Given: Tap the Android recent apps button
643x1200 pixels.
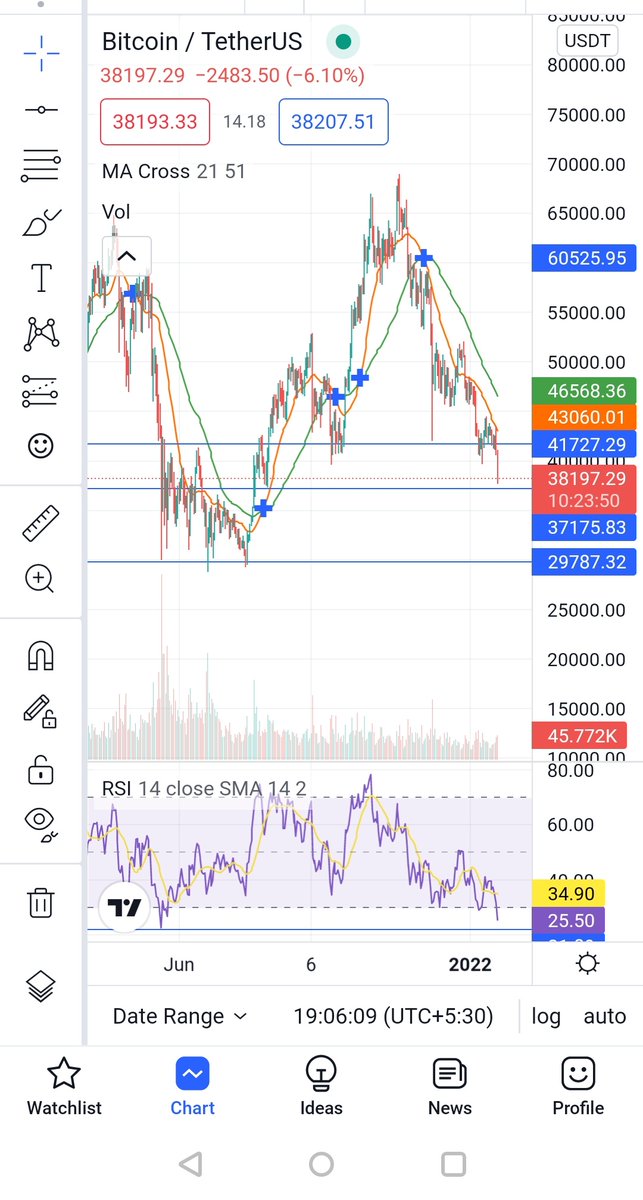Looking at the screenshot, I should point(453,1164).
